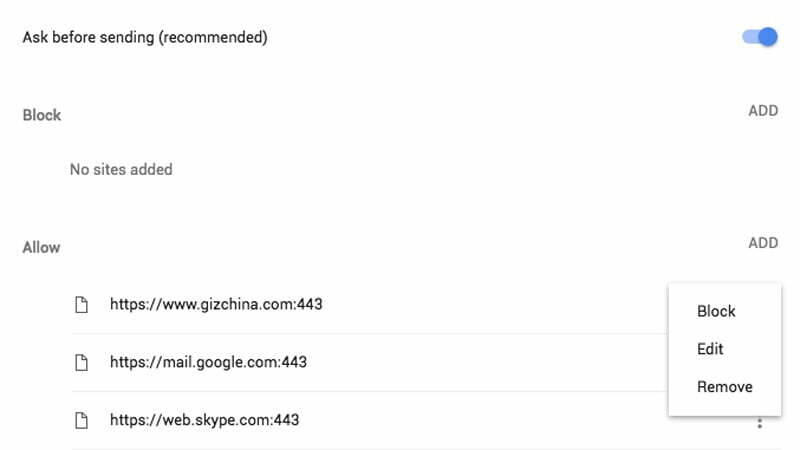Click the page icon beside web.skype.com
The image size is (800, 450).
tap(81, 420)
